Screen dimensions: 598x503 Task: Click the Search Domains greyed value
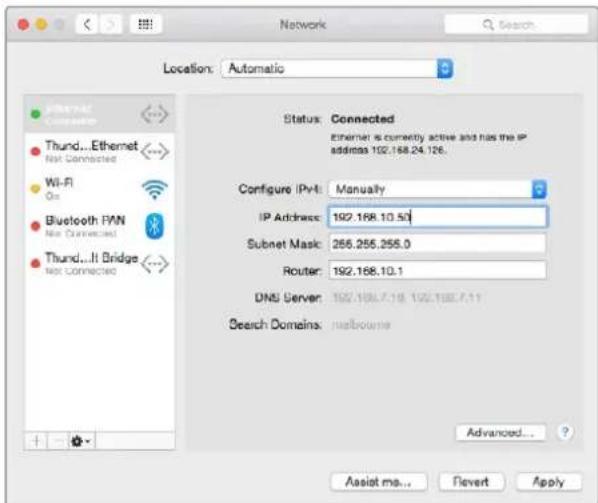361,325
